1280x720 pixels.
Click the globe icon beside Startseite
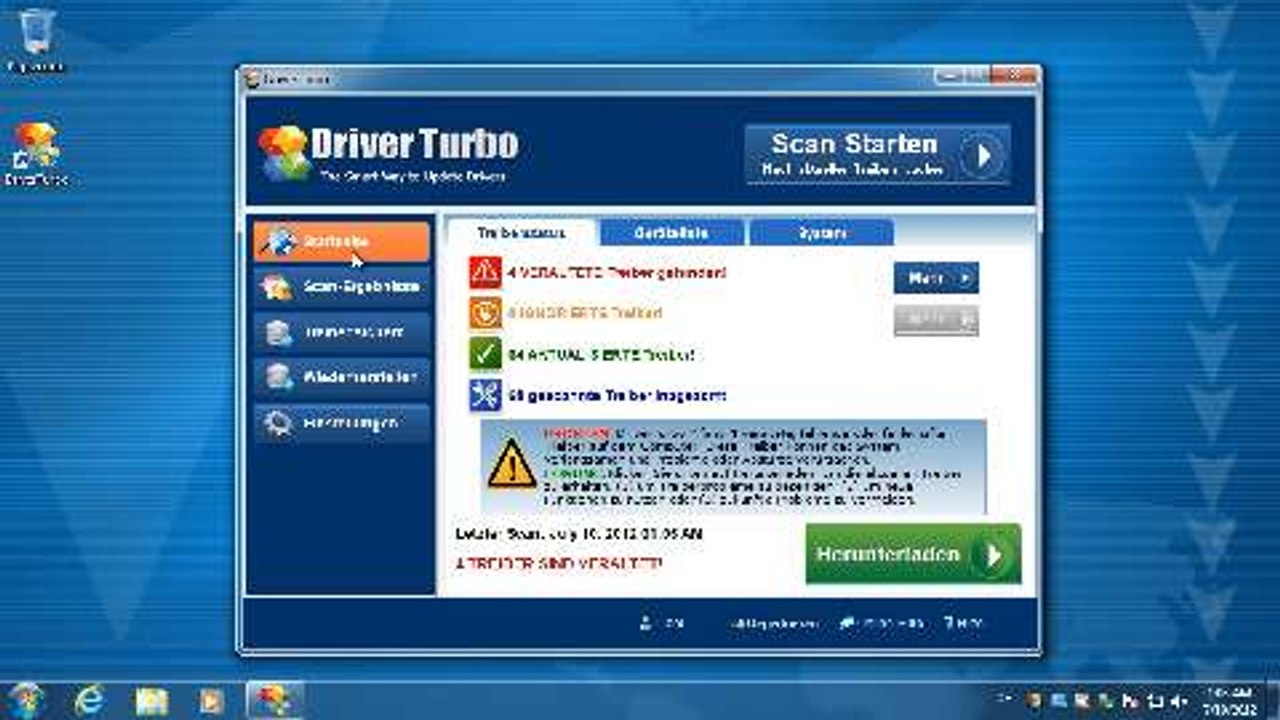click(x=280, y=241)
